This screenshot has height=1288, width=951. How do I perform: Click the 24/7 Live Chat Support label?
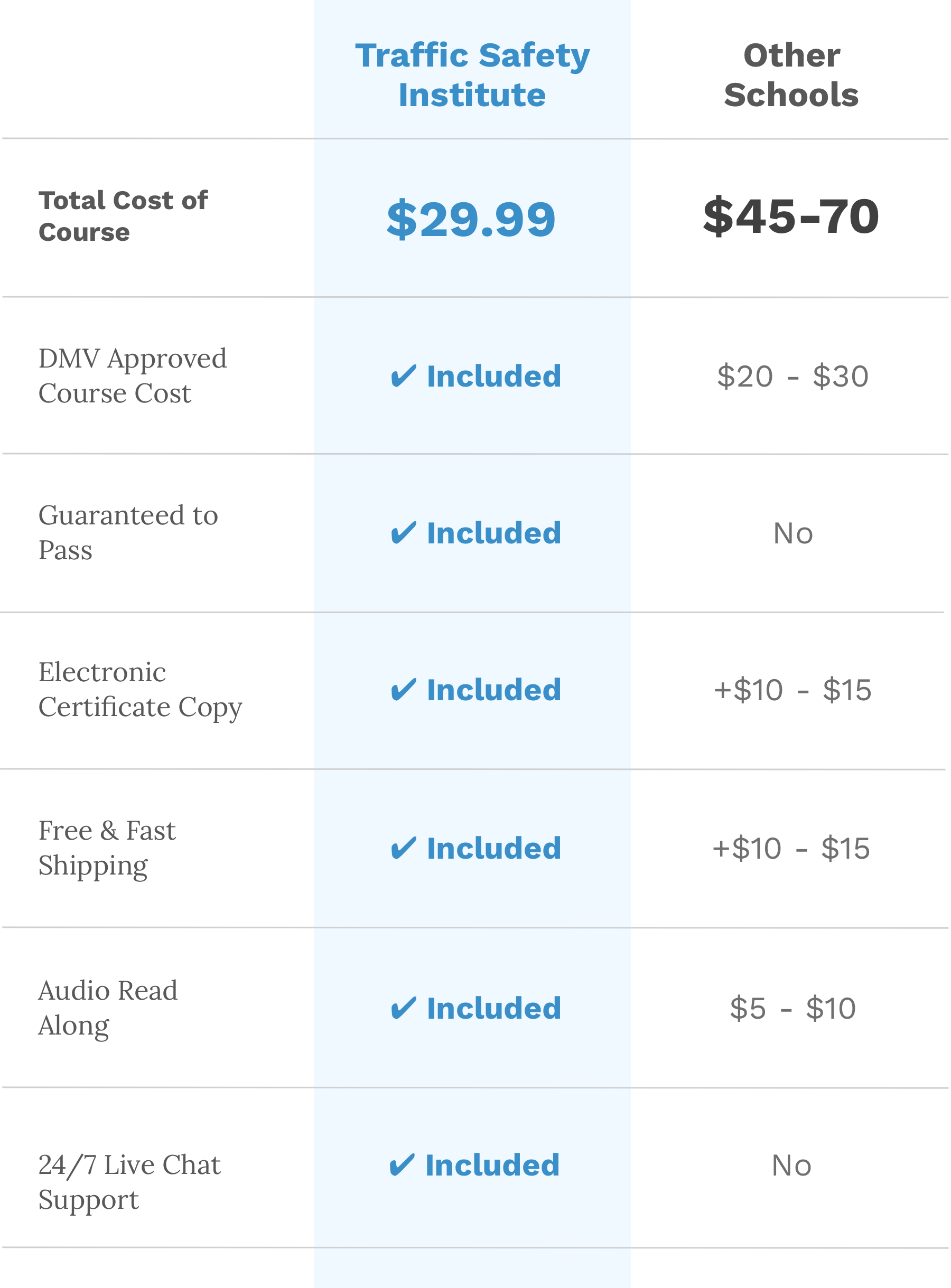129,1183
